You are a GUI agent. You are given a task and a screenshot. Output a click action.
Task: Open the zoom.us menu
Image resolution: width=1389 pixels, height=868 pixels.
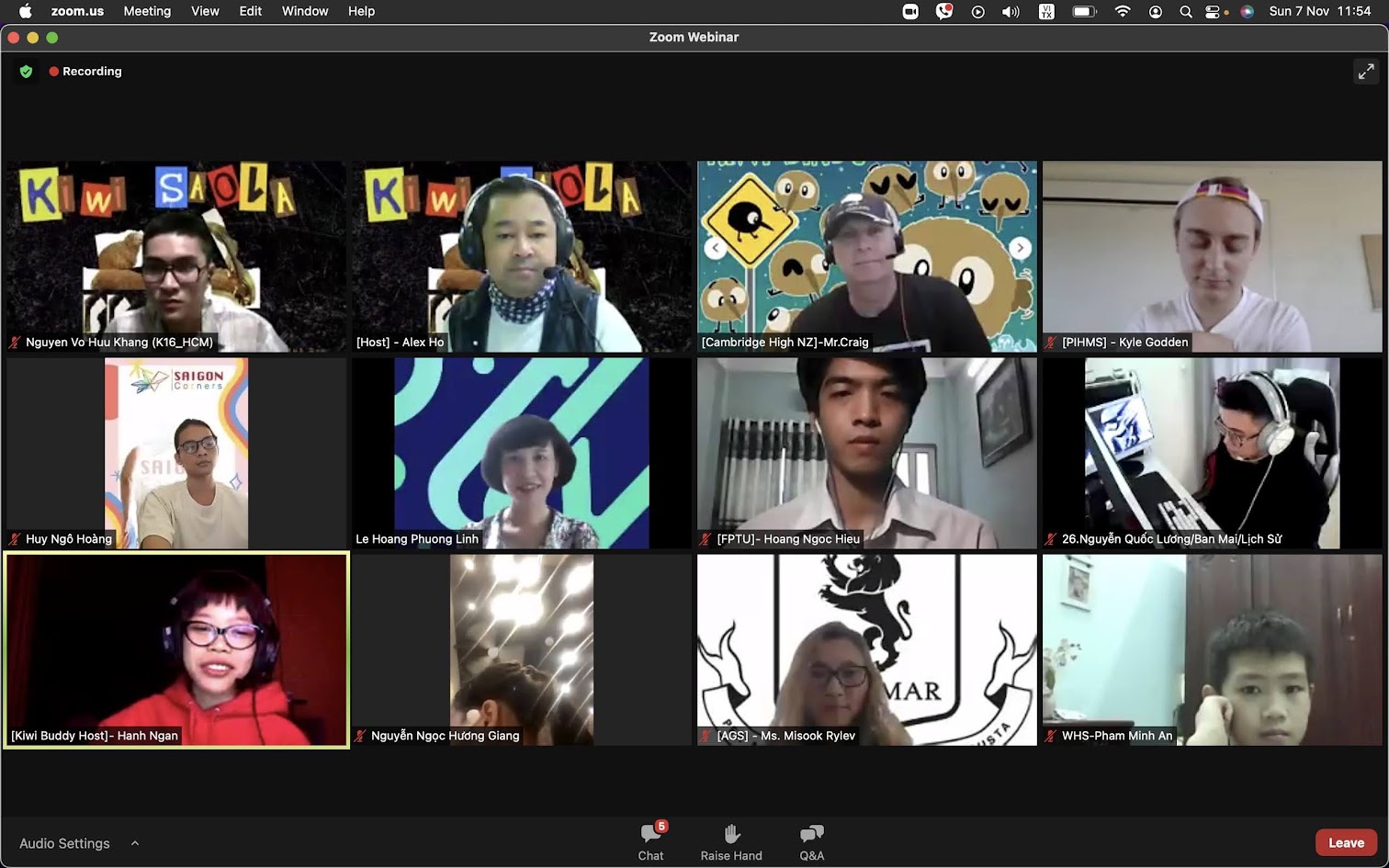coord(77,11)
